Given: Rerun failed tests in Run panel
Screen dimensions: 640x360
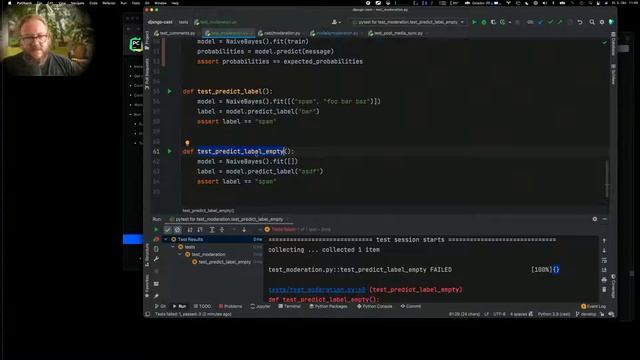Looking at the screenshot, I should click(x=156, y=240).
